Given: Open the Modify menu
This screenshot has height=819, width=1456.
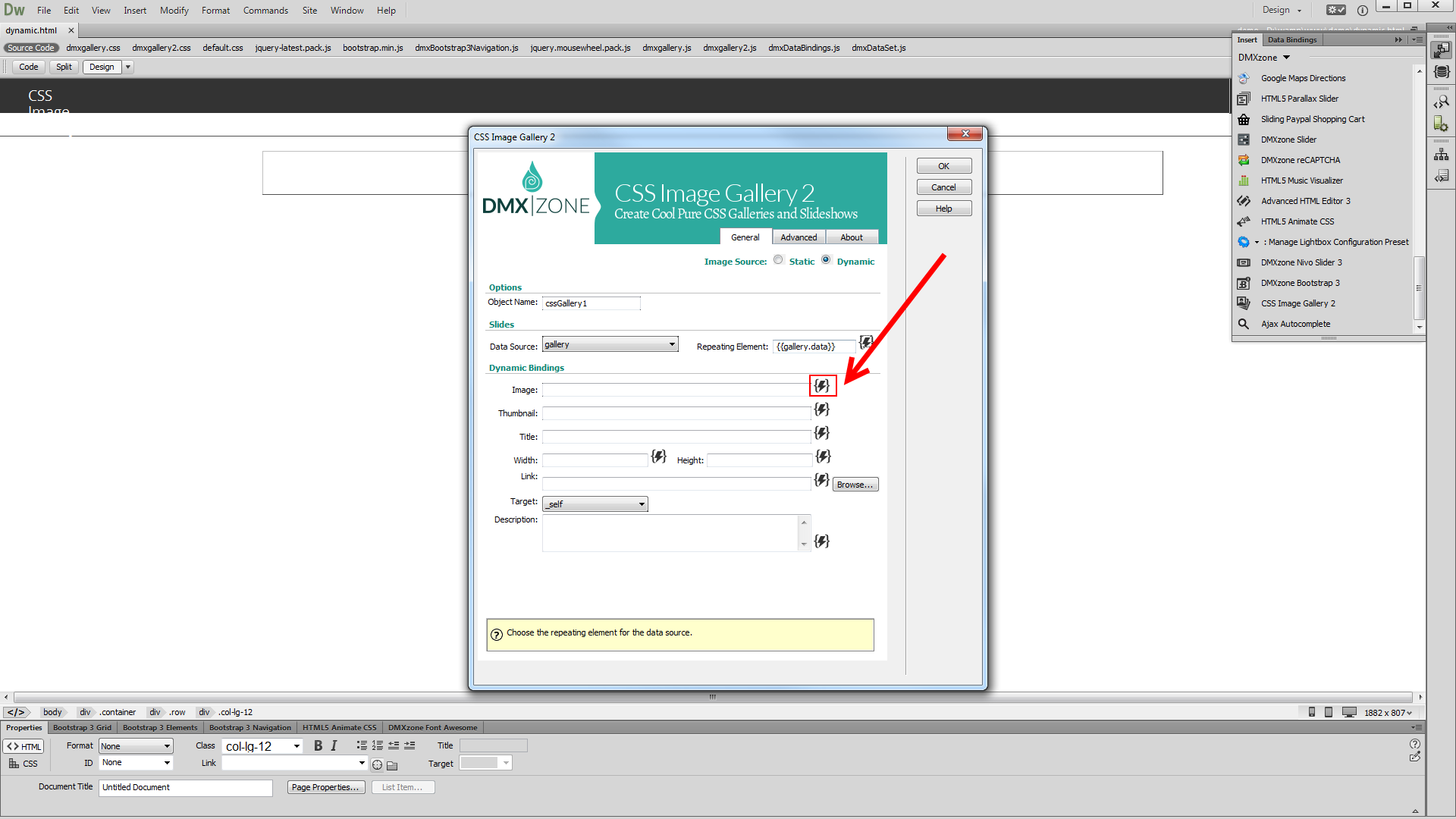Looking at the screenshot, I should (174, 11).
